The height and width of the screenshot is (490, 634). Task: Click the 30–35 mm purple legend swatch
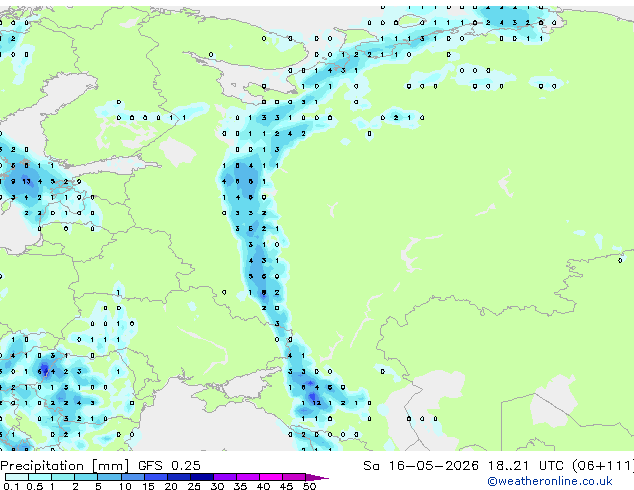(x=225, y=477)
